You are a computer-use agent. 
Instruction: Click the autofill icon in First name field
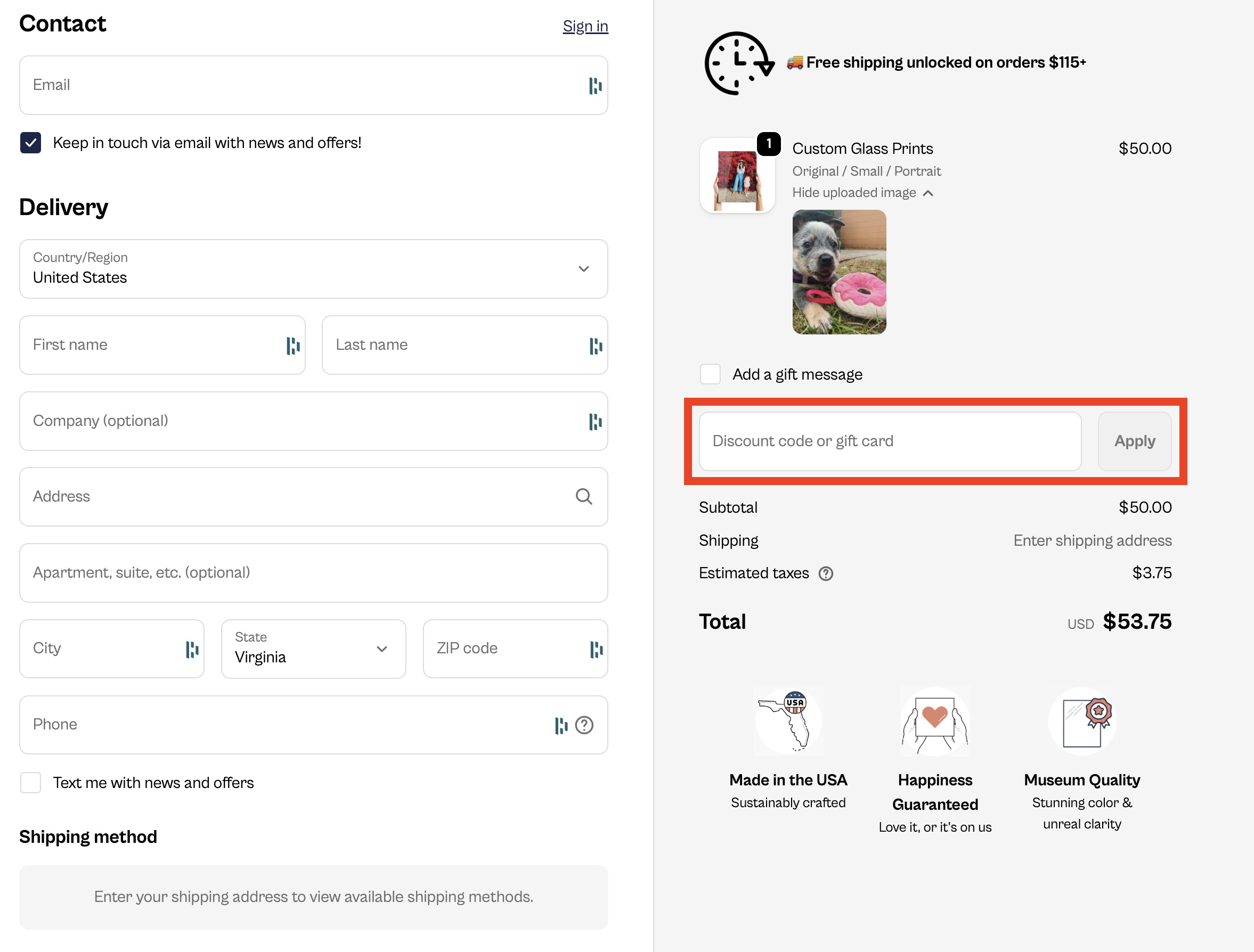292,345
